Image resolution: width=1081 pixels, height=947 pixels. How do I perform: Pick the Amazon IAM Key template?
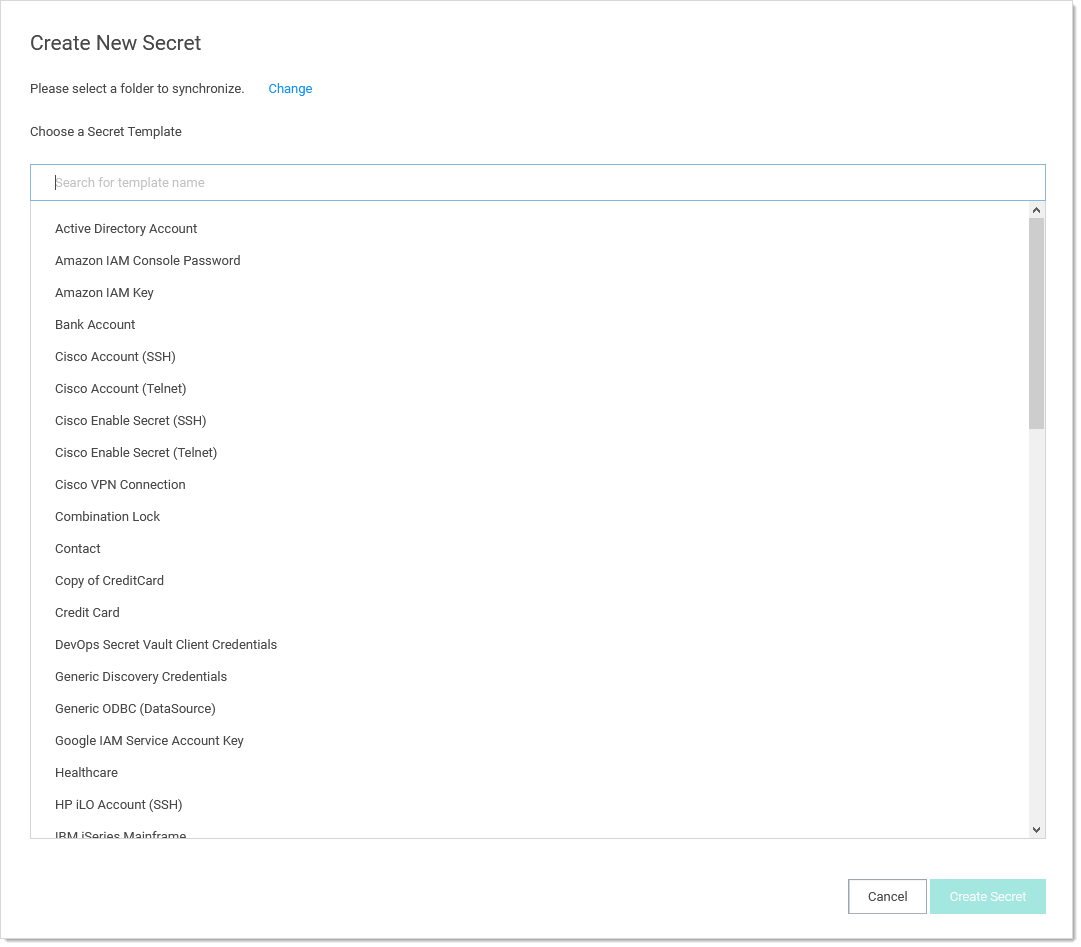click(x=104, y=293)
